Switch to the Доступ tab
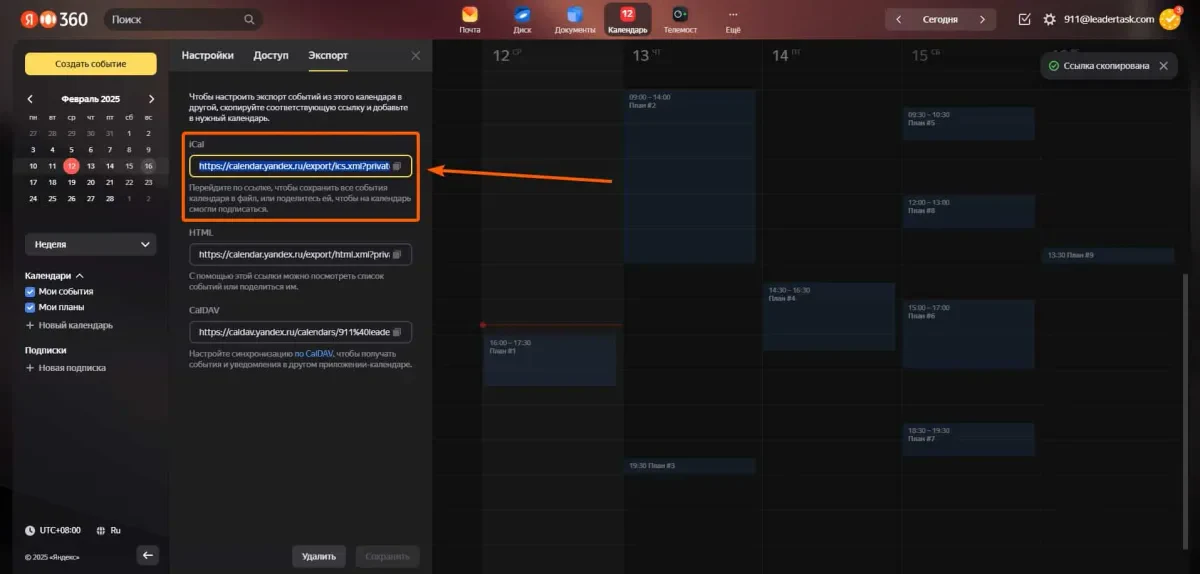The image size is (1200, 574). click(x=271, y=56)
